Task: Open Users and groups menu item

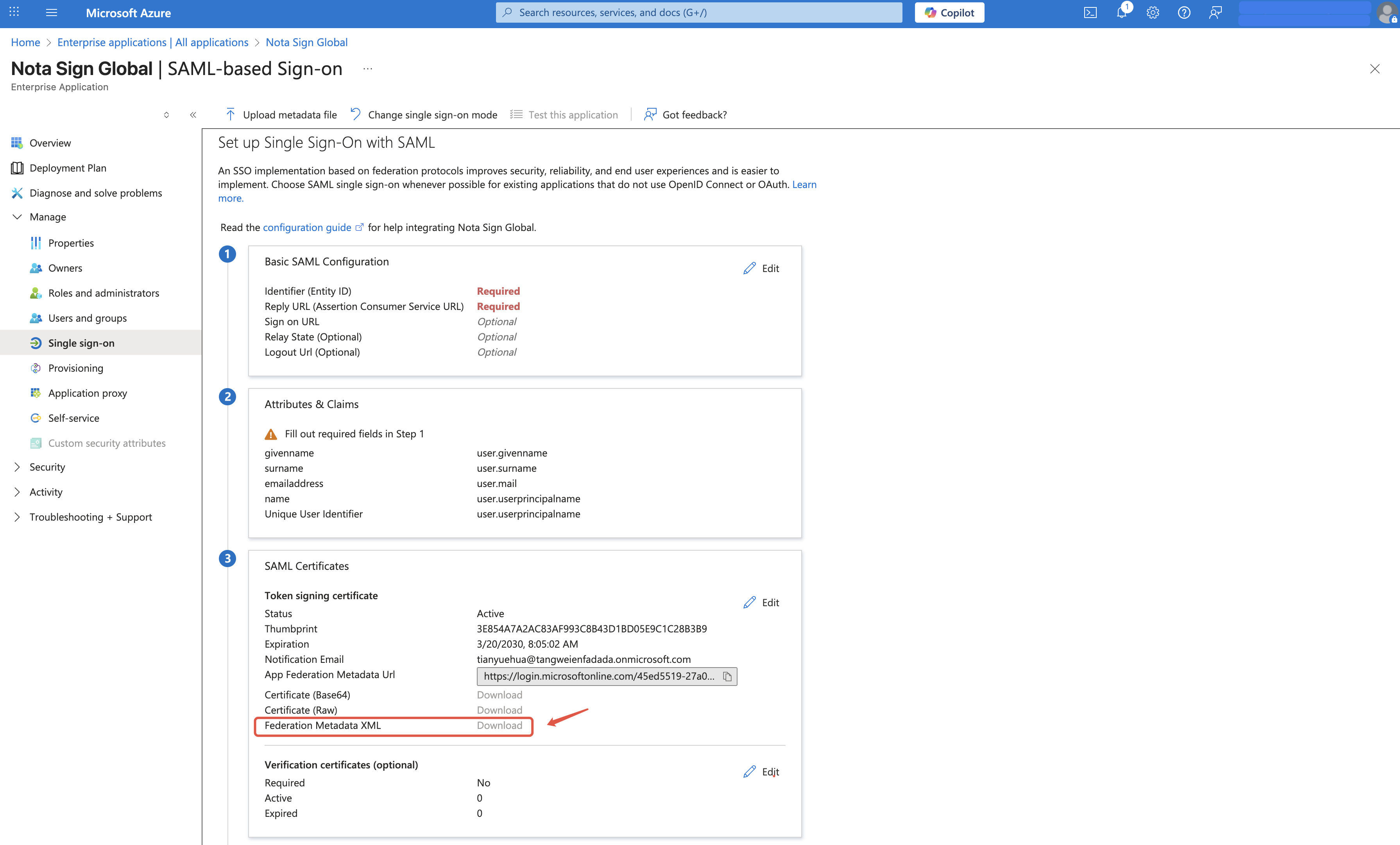Action: [x=88, y=318]
